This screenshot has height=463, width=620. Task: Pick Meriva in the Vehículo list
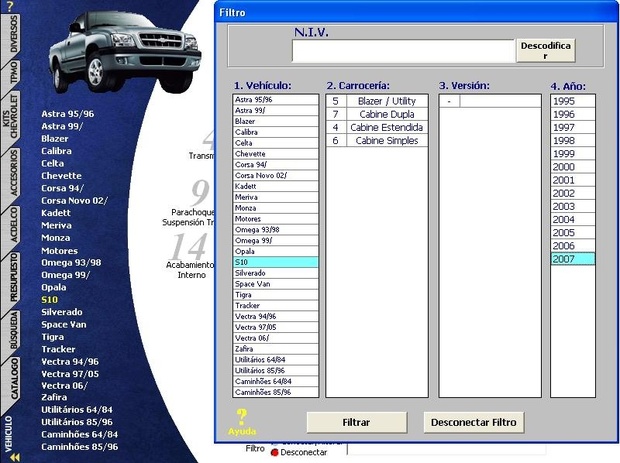click(276, 197)
